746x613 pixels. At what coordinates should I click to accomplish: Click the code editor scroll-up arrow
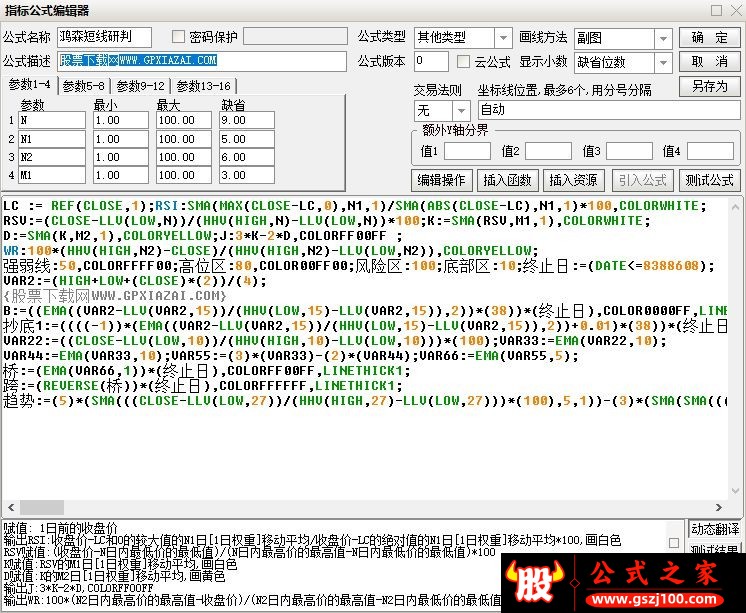pyautogui.click(x=735, y=206)
